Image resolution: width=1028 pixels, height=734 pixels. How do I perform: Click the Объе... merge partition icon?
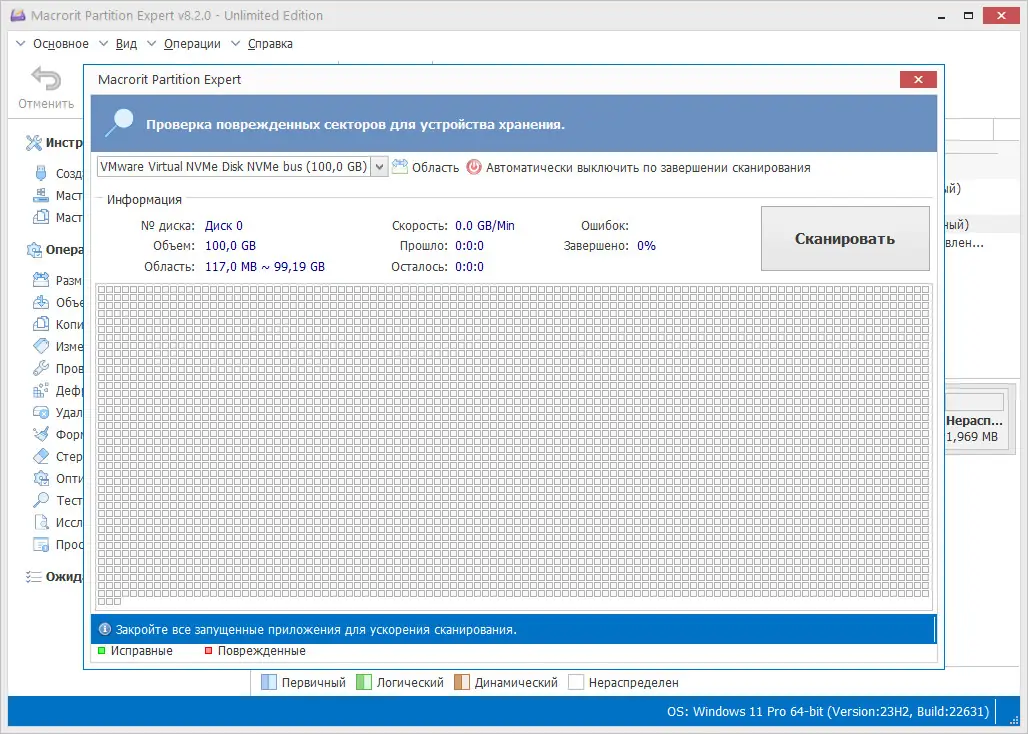41,302
